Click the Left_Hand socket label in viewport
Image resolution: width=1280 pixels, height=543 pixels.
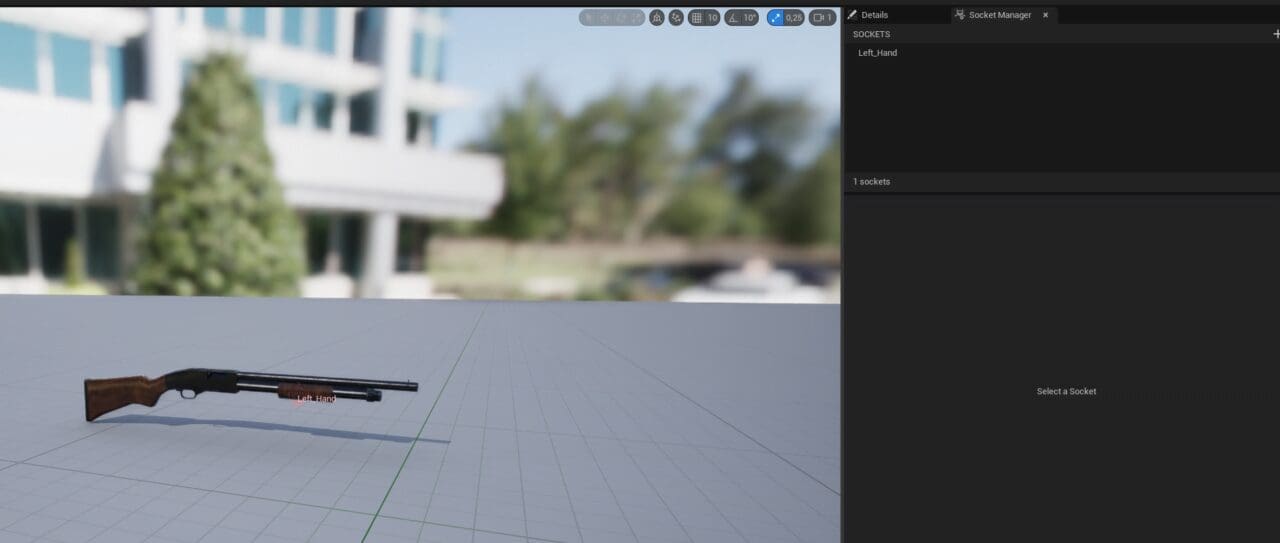317,399
